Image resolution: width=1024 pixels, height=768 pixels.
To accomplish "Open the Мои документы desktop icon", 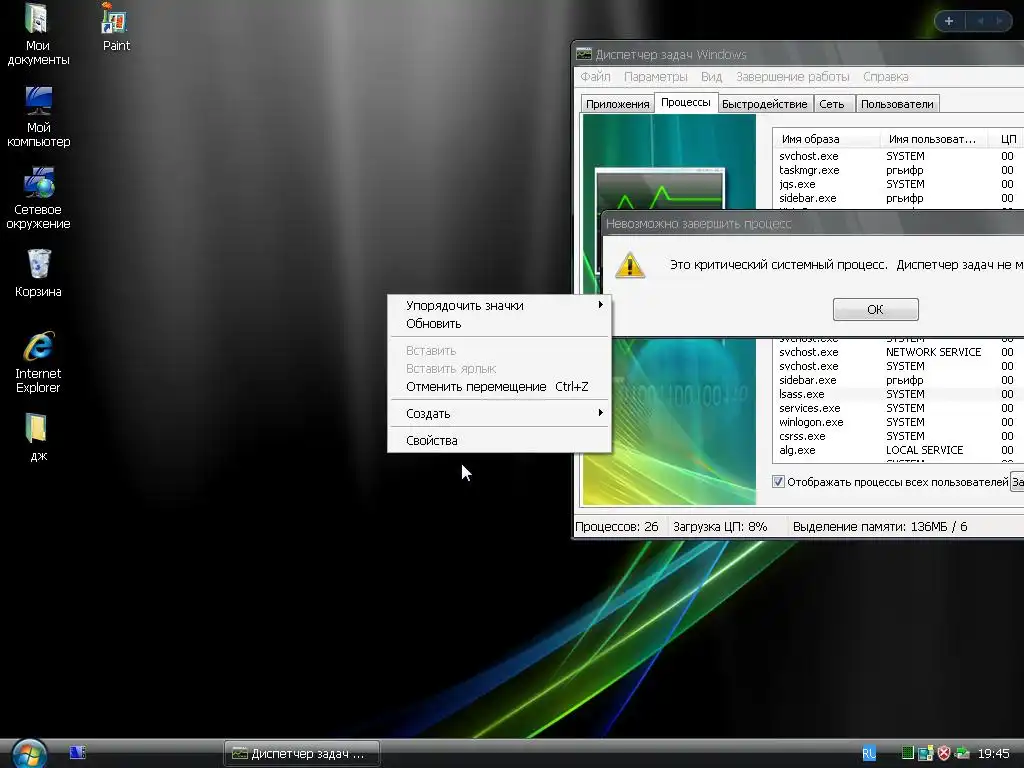I will (38, 34).
